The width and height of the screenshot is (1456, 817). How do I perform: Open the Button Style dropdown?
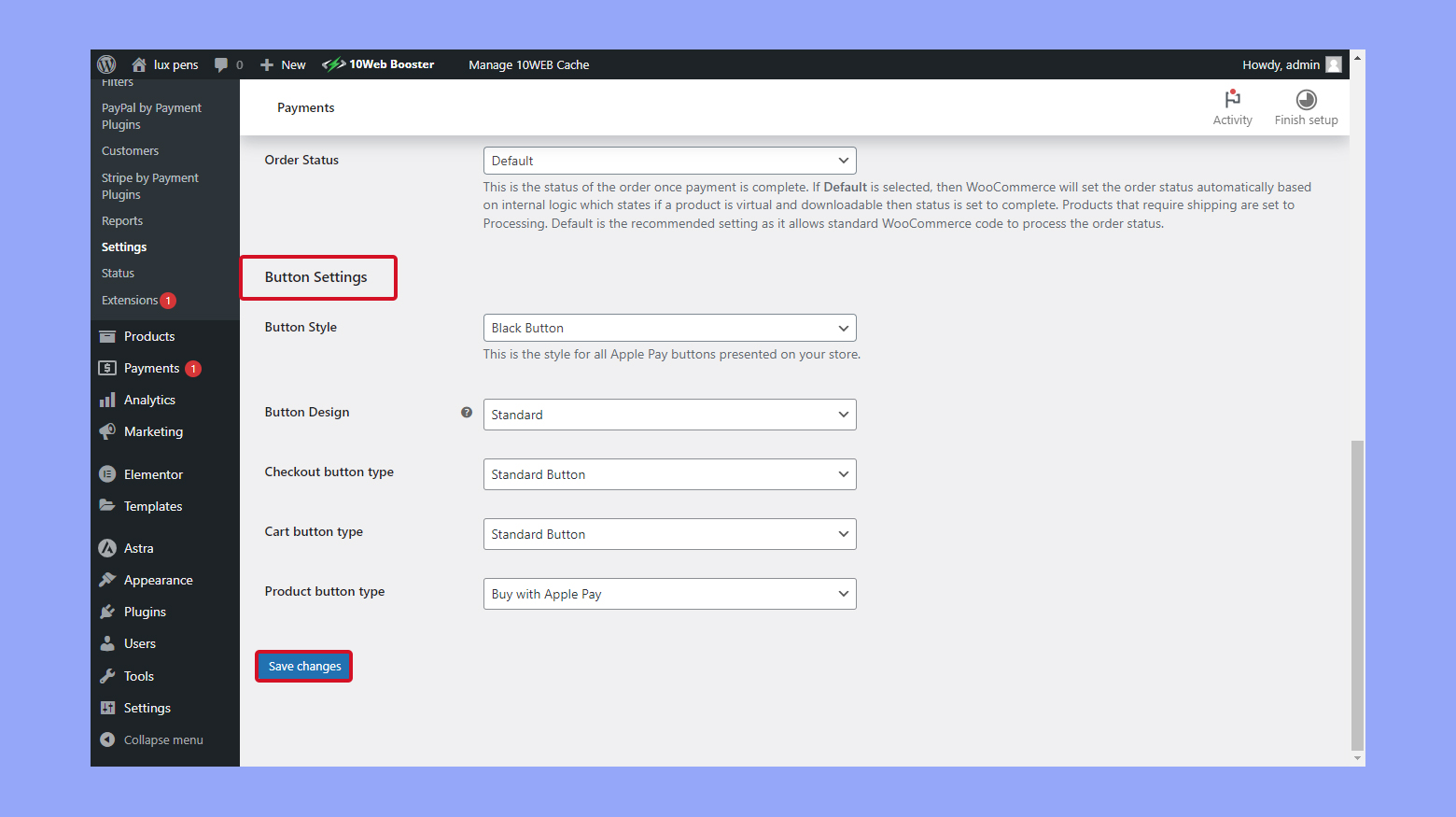tap(669, 328)
